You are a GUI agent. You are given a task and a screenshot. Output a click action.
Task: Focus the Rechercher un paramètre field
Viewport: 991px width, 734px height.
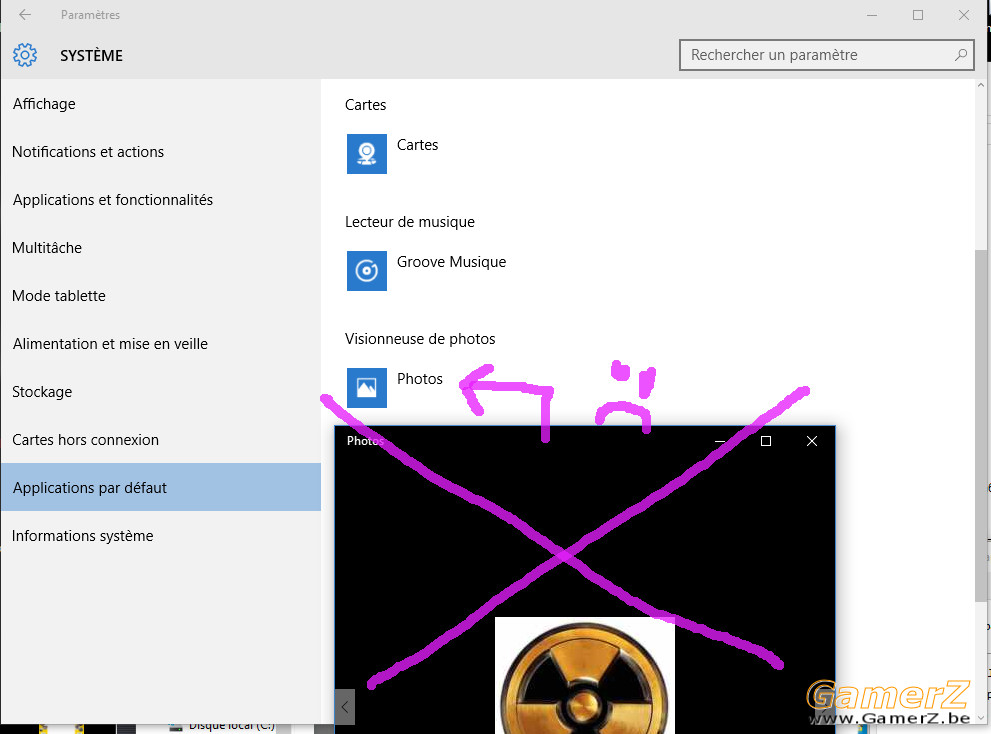pyautogui.click(x=826, y=55)
